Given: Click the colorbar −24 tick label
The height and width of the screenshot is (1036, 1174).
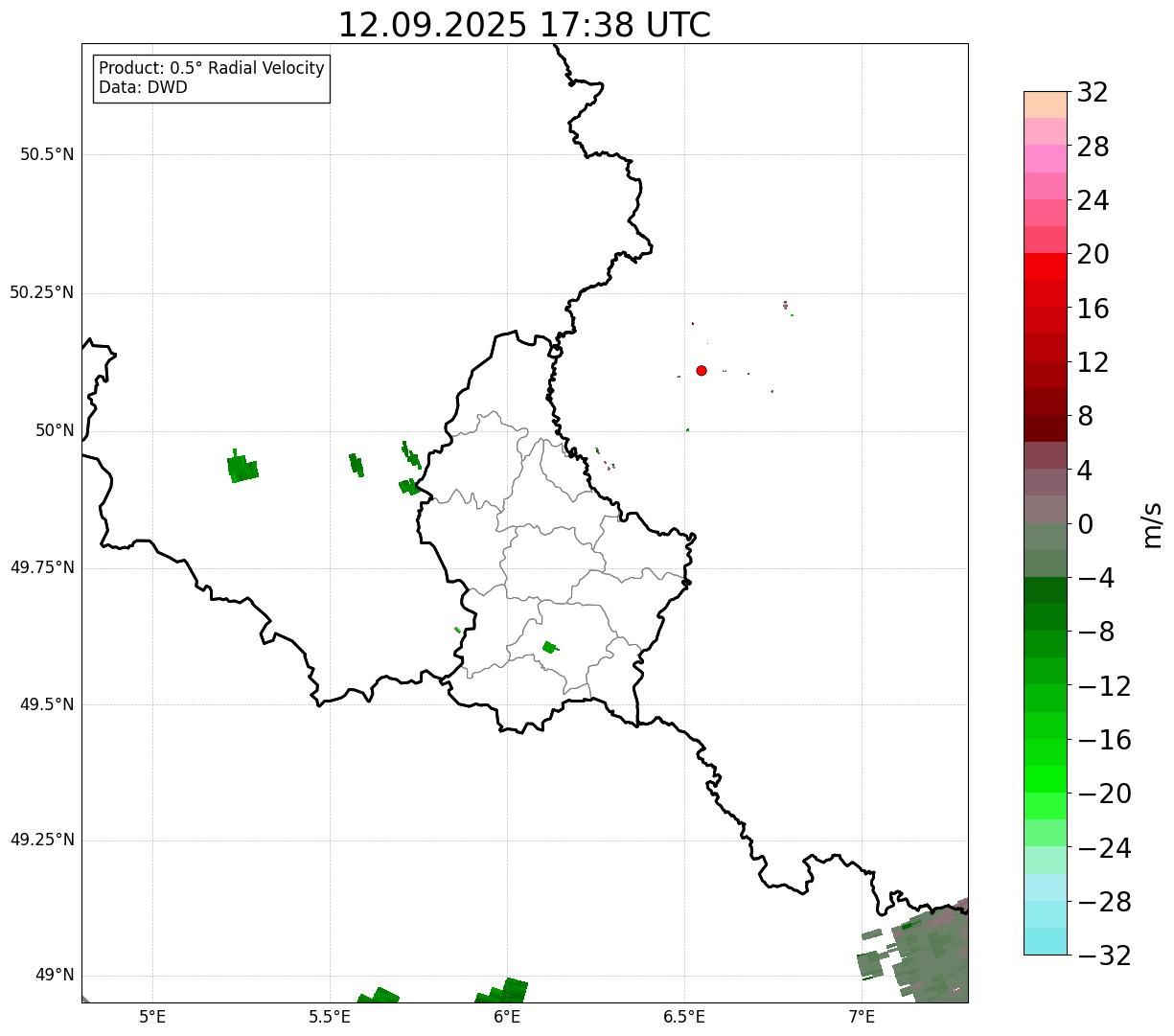Looking at the screenshot, I should tap(1103, 848).
